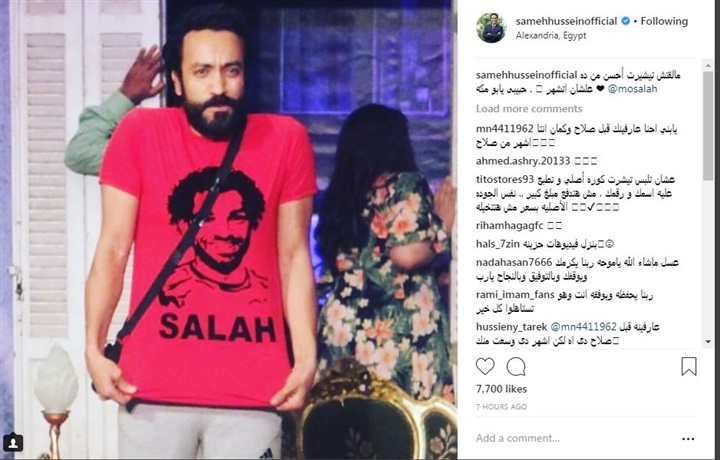Image resolution: width=720 pixels, height=460 pixels.
Task: View 7,700 likes list
Action: tap(501, 389)
